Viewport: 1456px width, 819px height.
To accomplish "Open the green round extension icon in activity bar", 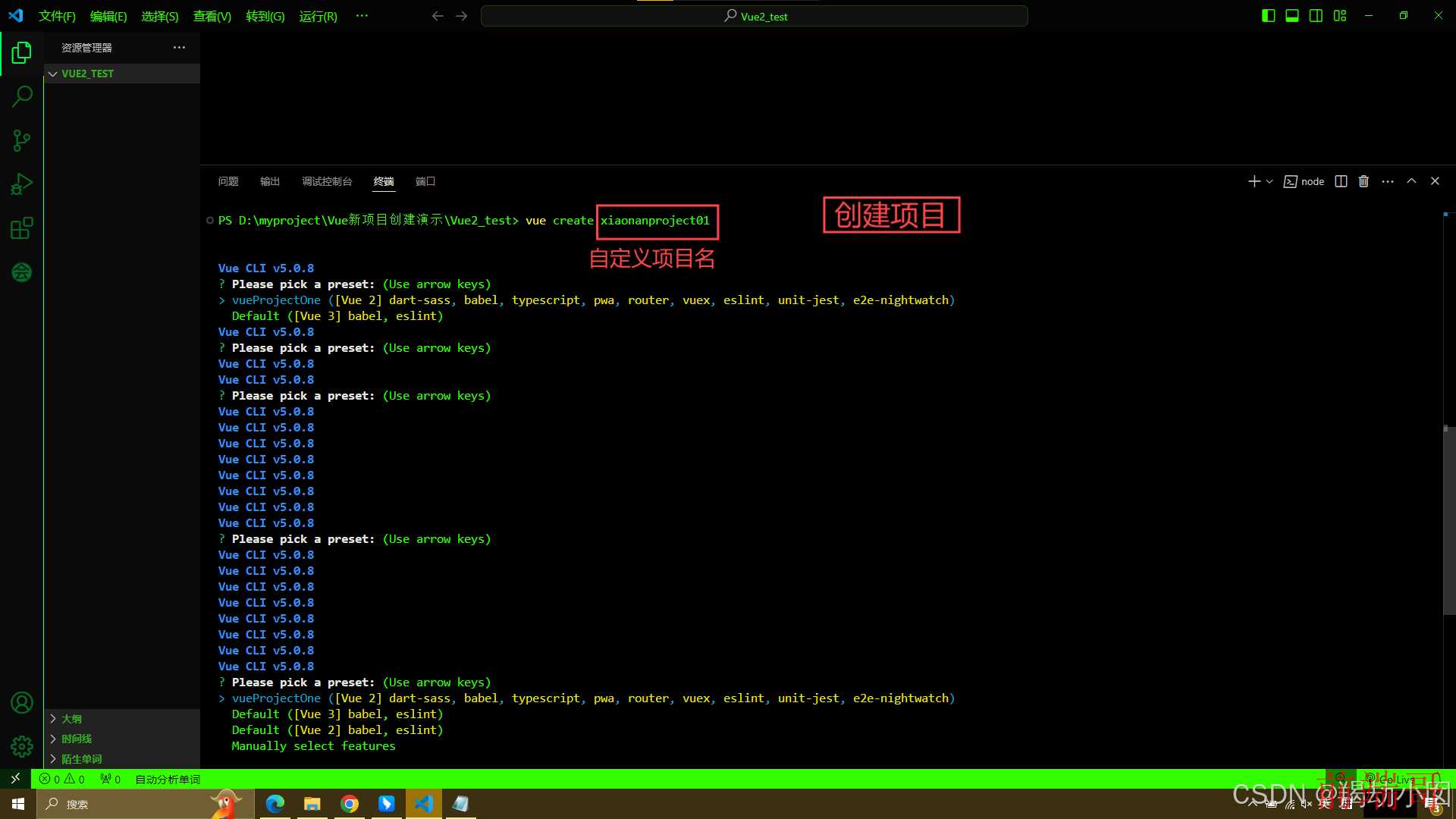I will (22, 272).
